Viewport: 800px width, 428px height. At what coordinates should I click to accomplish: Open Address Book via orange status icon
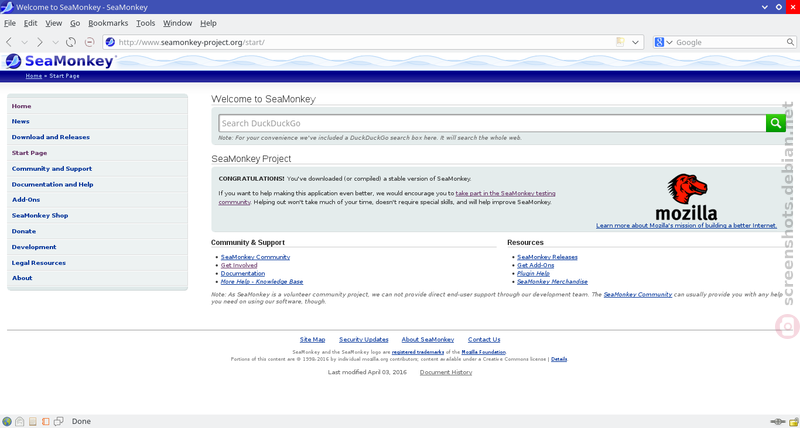pos(45,421)
